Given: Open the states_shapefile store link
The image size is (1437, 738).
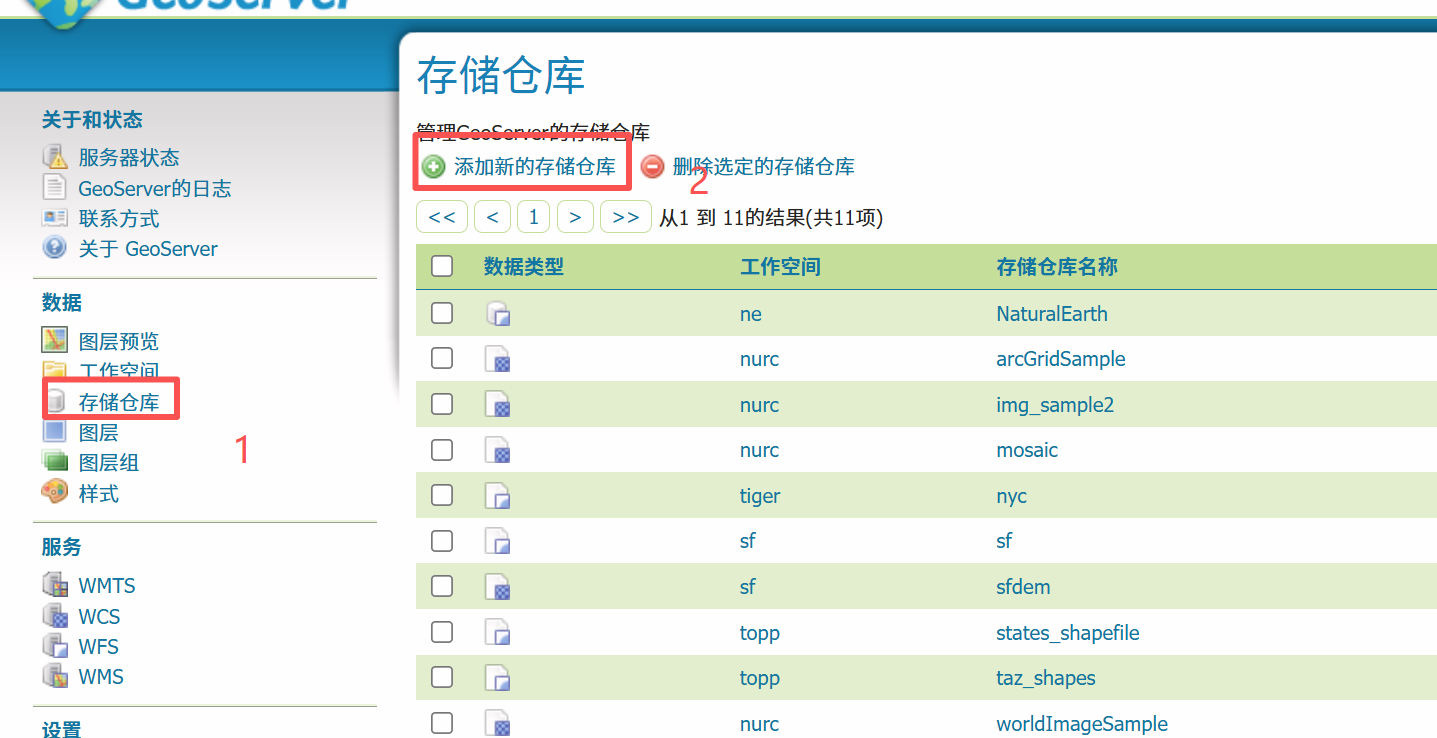Looking at the screenshot, I should [1068, 633].
